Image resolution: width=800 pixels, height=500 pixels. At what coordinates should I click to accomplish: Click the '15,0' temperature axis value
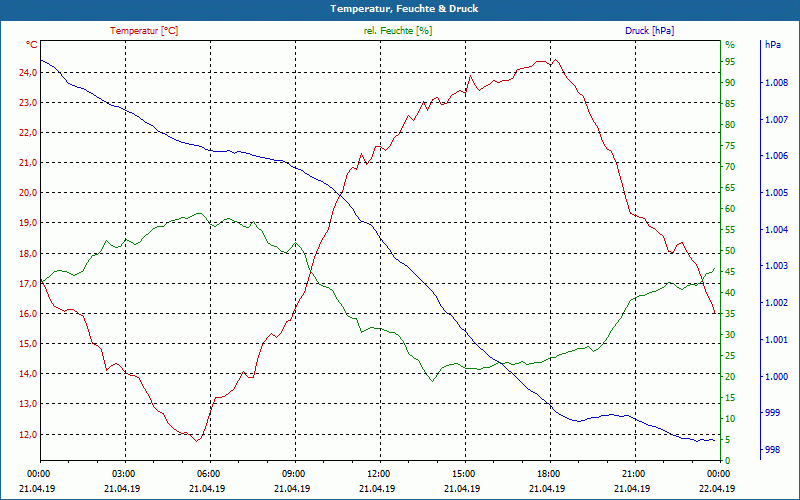pyautogui.click(x=28, y=344)
